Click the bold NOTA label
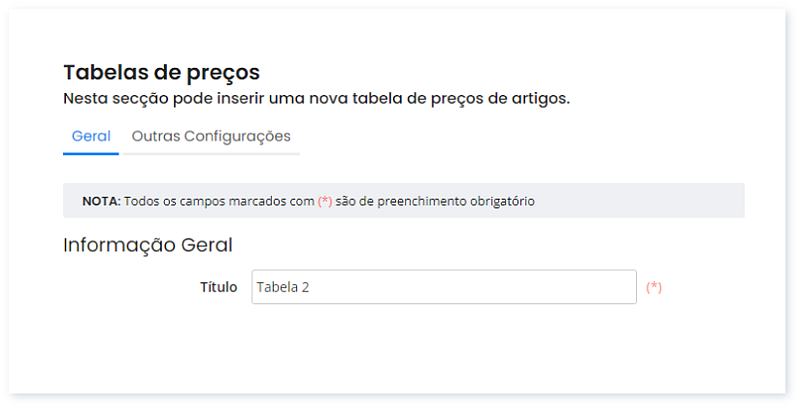Image resolution: width=800 pixels, height=408 pixels. coord(101,201)
